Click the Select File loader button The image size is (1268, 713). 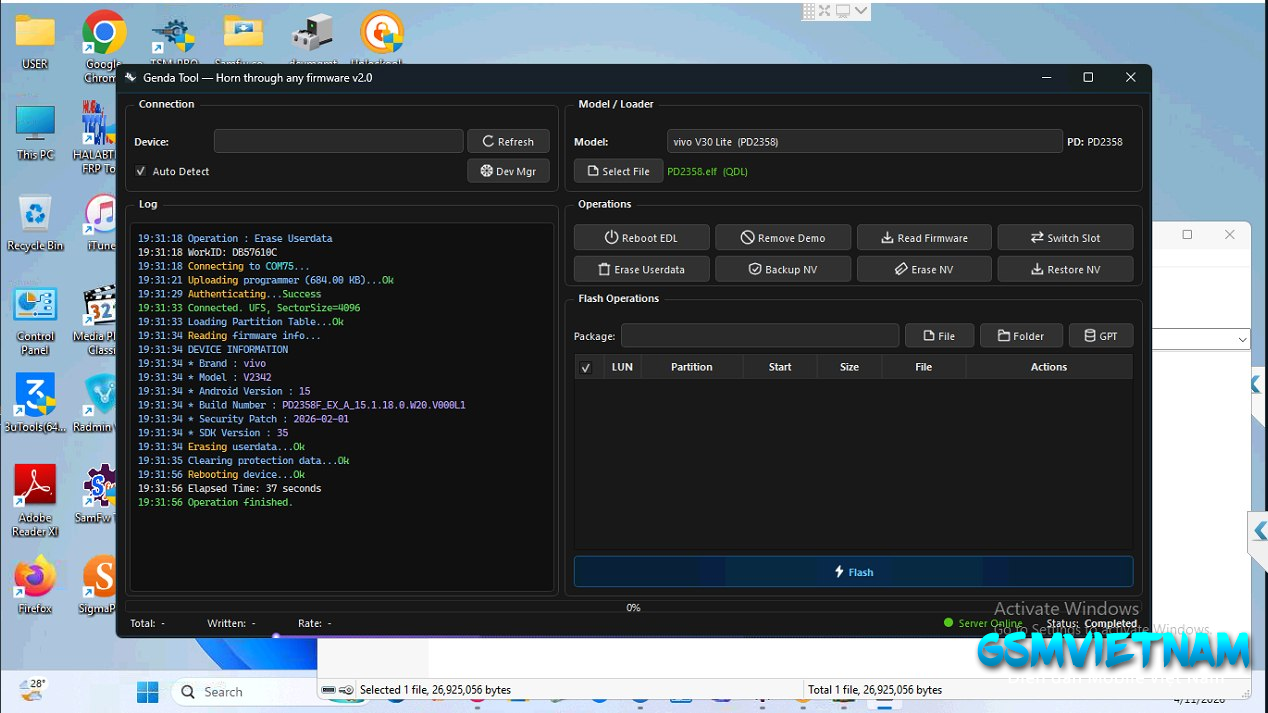[x=618, y=171]
